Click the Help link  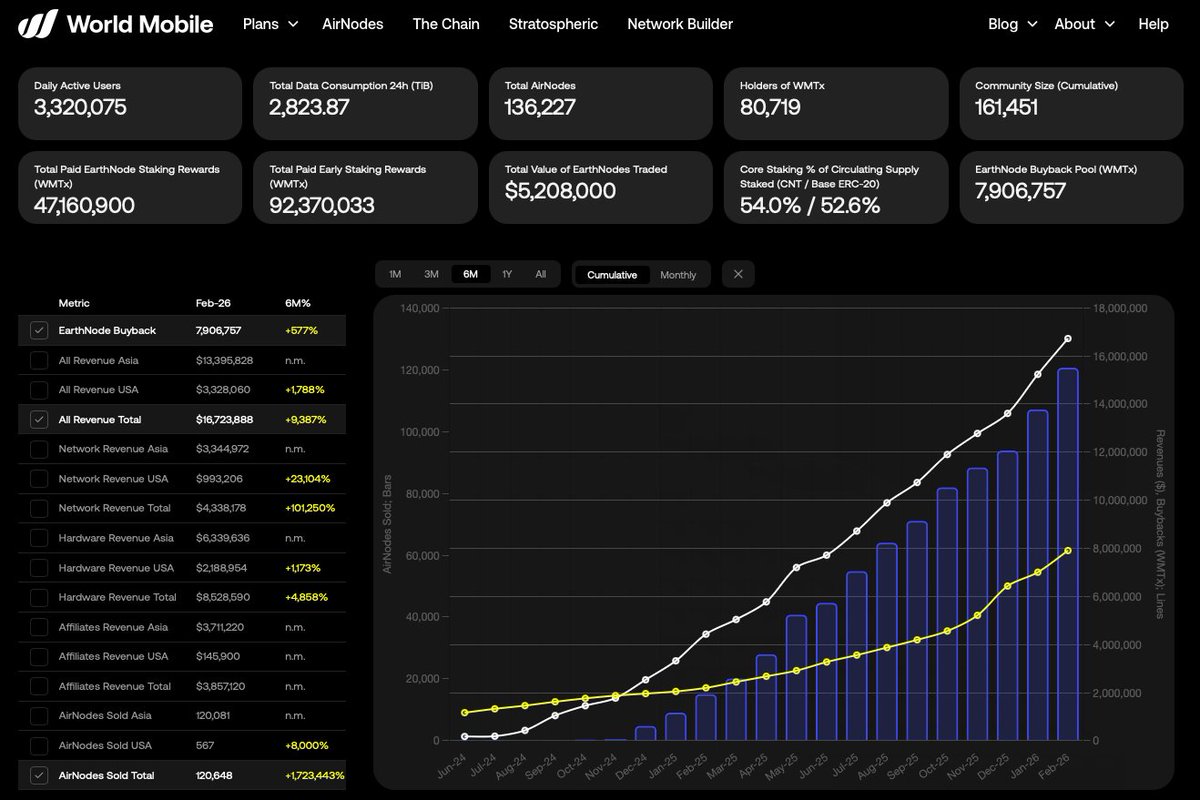click(x=1153, y=23)
